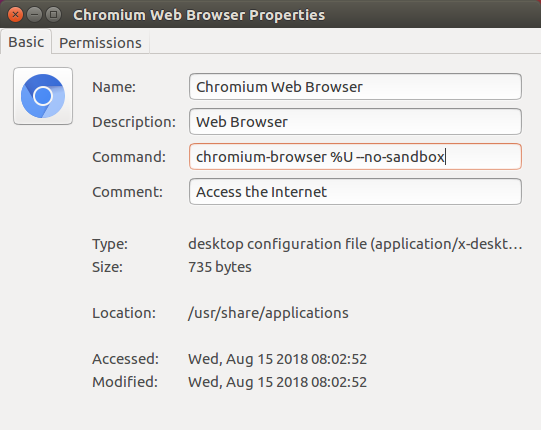541x430 pixels.
Task: Click the Command field containing chromium-browser
Action: [355, 157]
